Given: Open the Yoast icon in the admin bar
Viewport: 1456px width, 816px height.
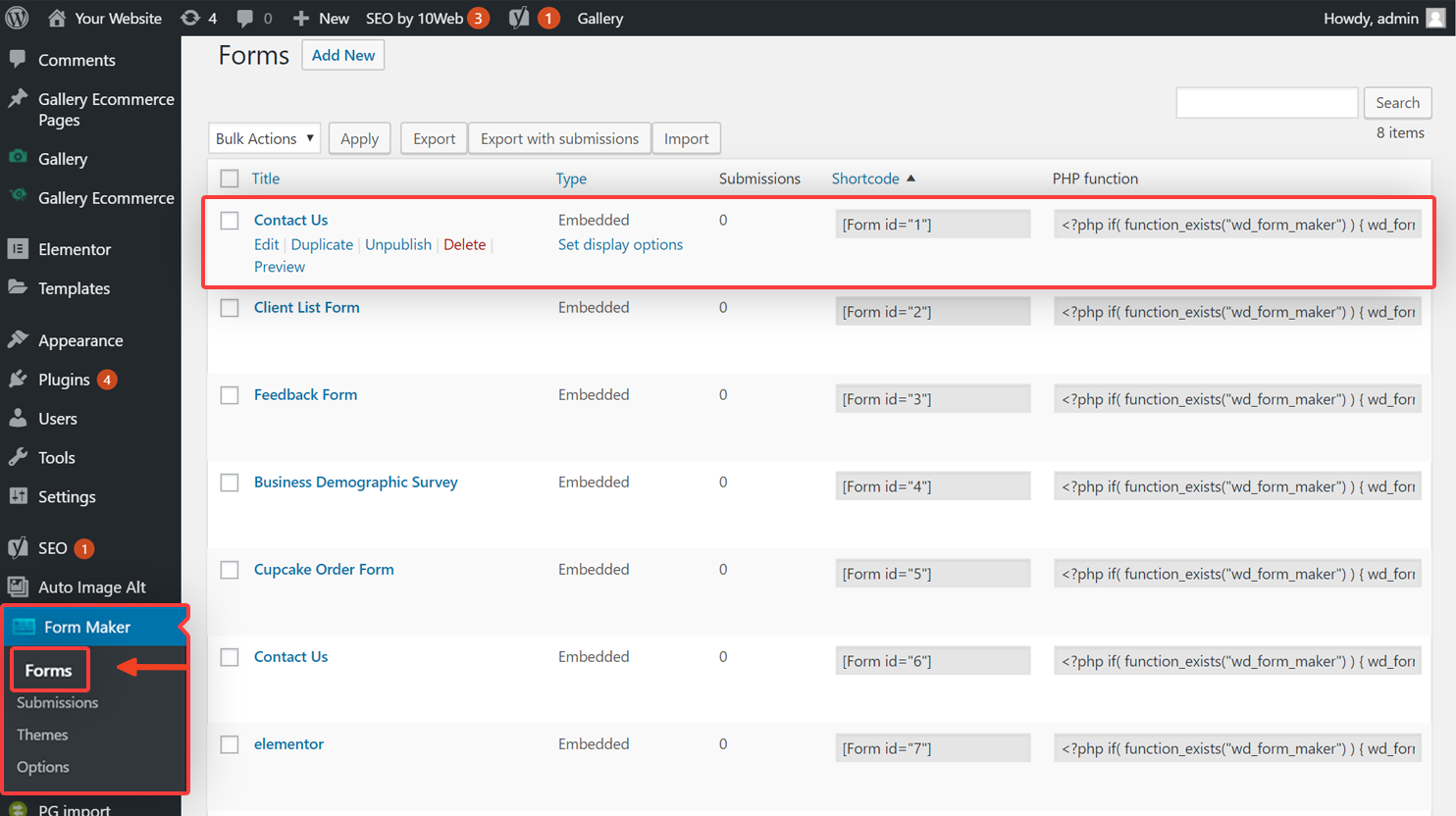Looking at the screenshot, I should [519, 18].
